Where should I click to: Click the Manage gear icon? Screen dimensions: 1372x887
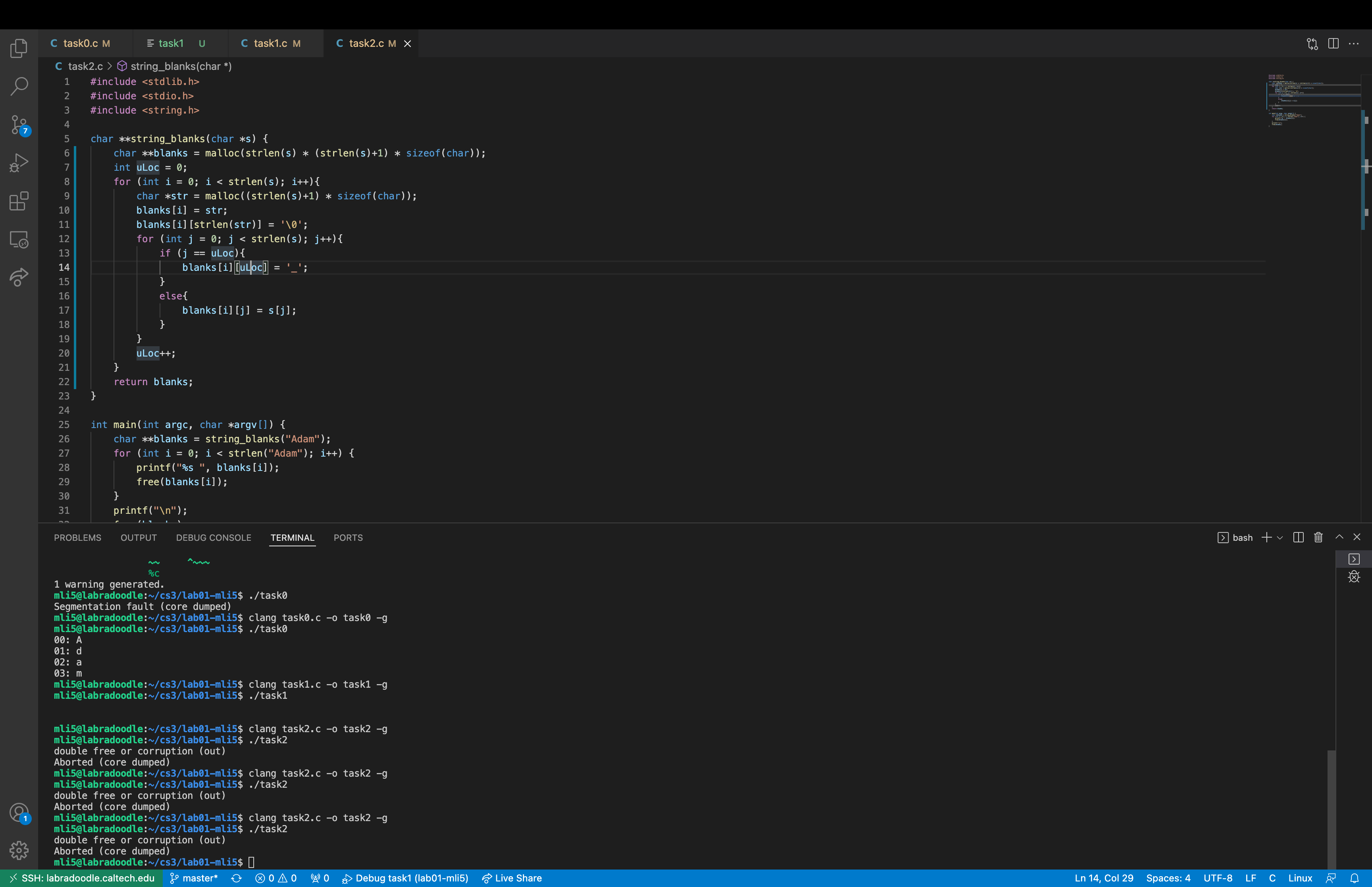point(18,850)
